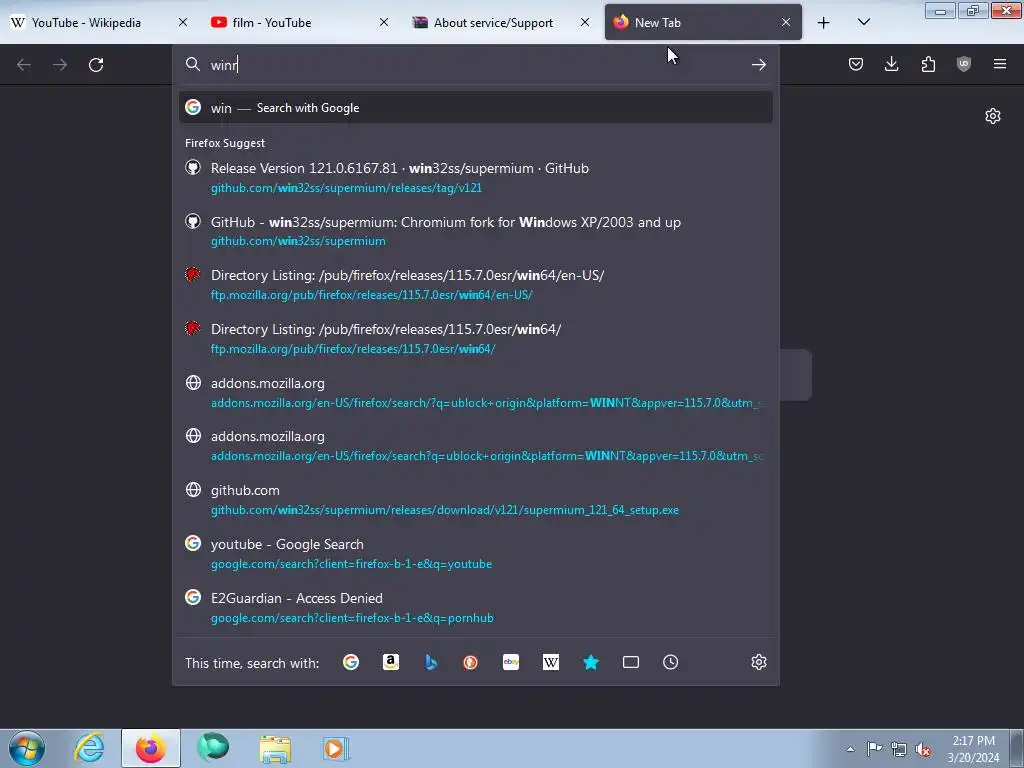Viewport: 1024px width, 768px height.
Task: Open network tray icon
Action: [899, 749]
